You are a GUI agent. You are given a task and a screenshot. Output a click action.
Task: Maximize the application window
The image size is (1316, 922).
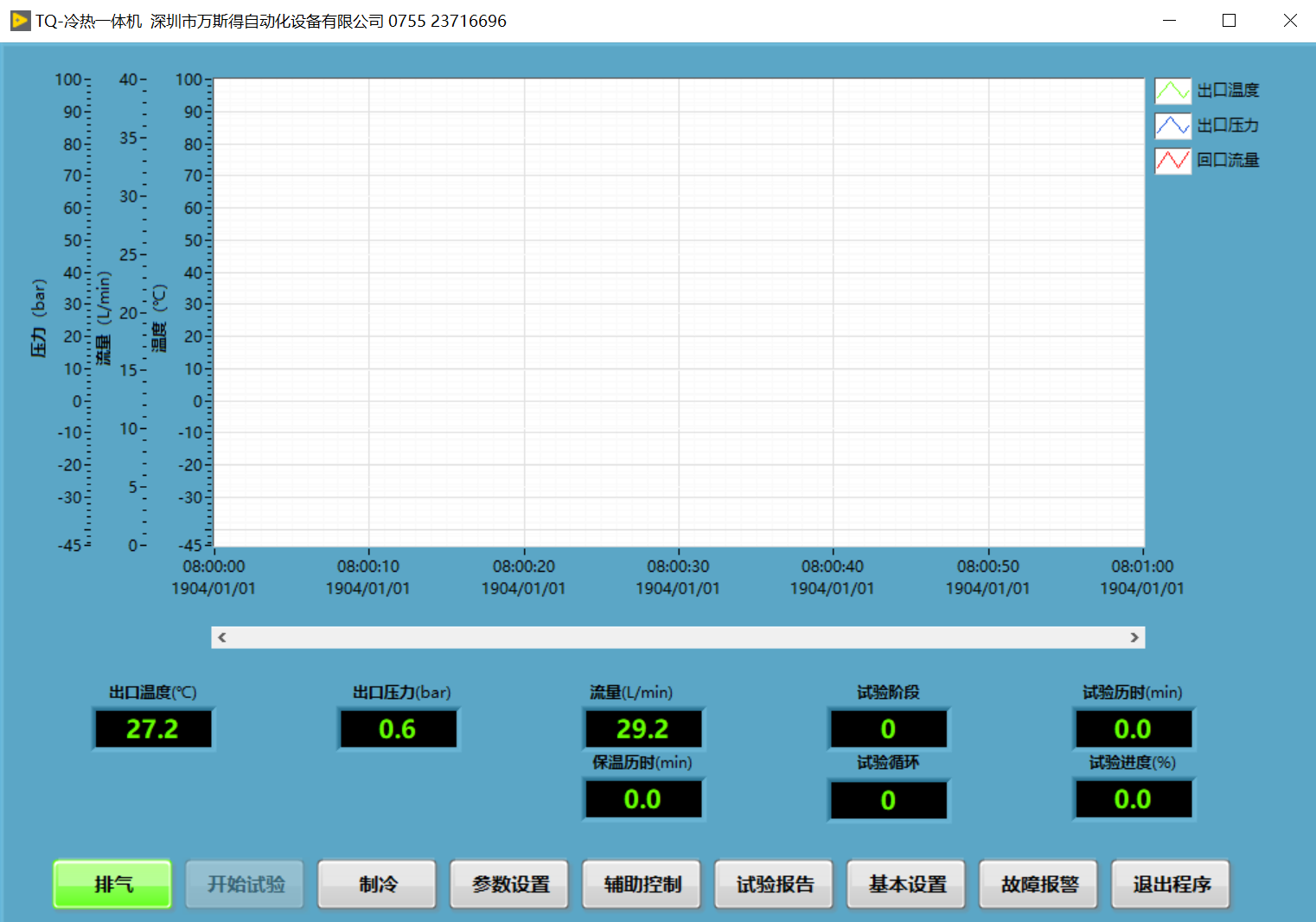[x=1229, y=21]
